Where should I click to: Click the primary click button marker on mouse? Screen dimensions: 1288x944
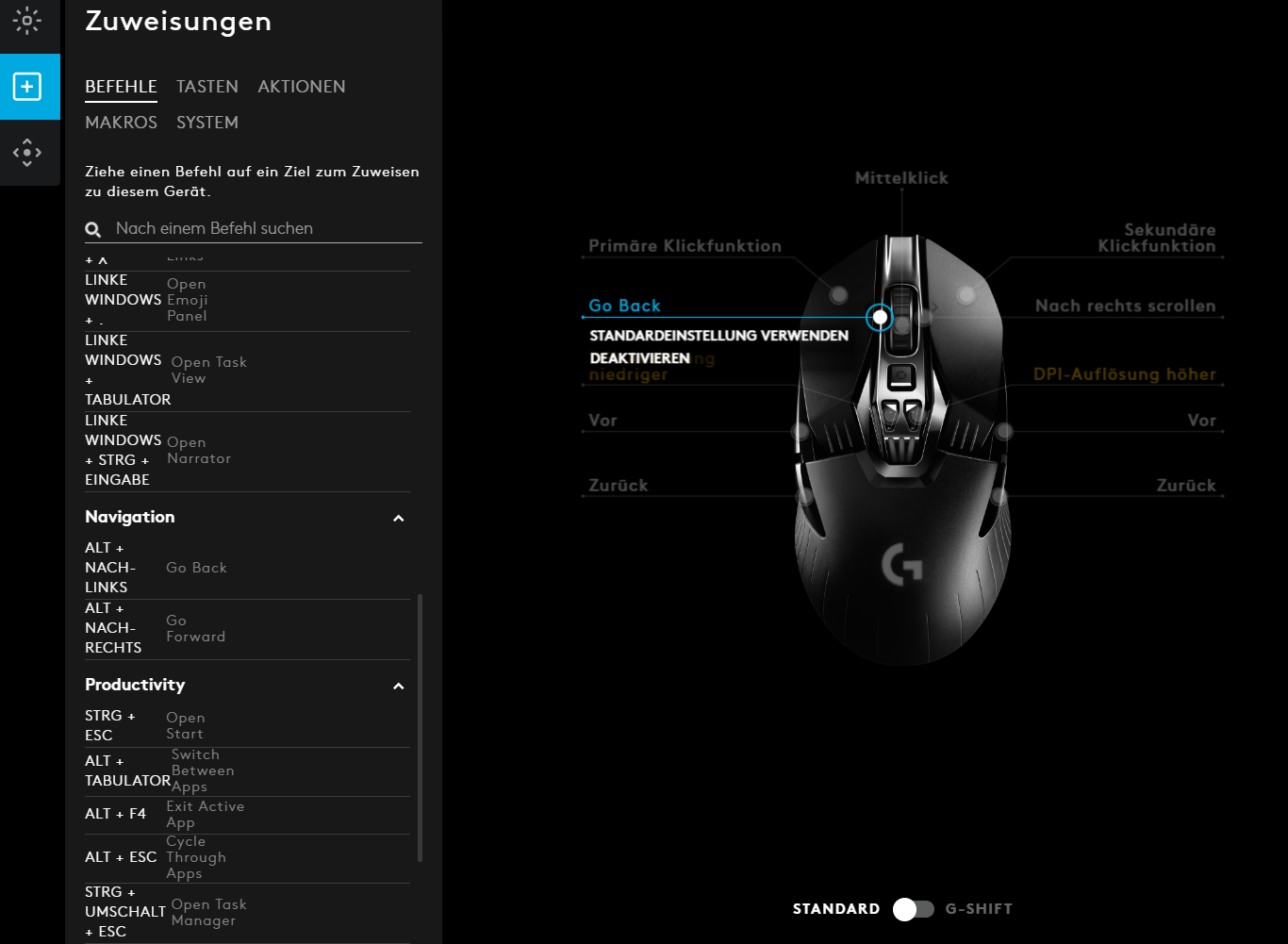pyautogui.click(x=838, y=295)
